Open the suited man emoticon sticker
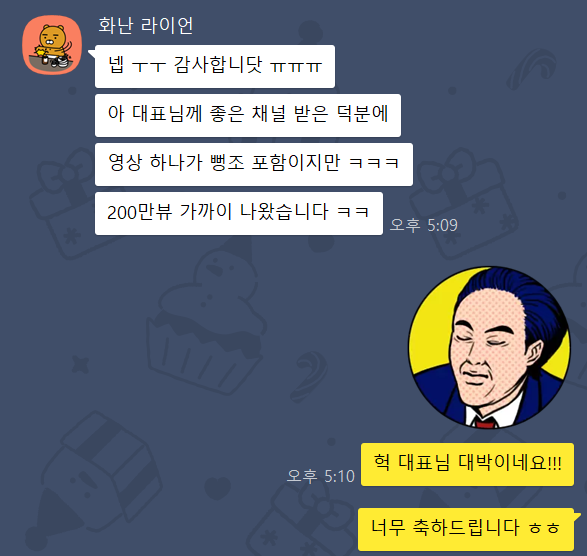This screenshot has height=556, width=587. [489, 347]
